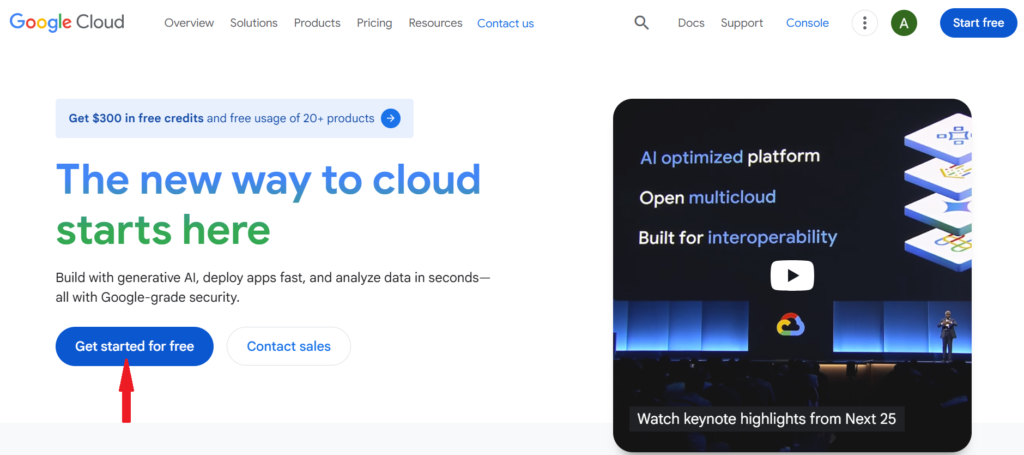Click the green account avatar 'A'
1024x455 pixels.
click(904, 23)
